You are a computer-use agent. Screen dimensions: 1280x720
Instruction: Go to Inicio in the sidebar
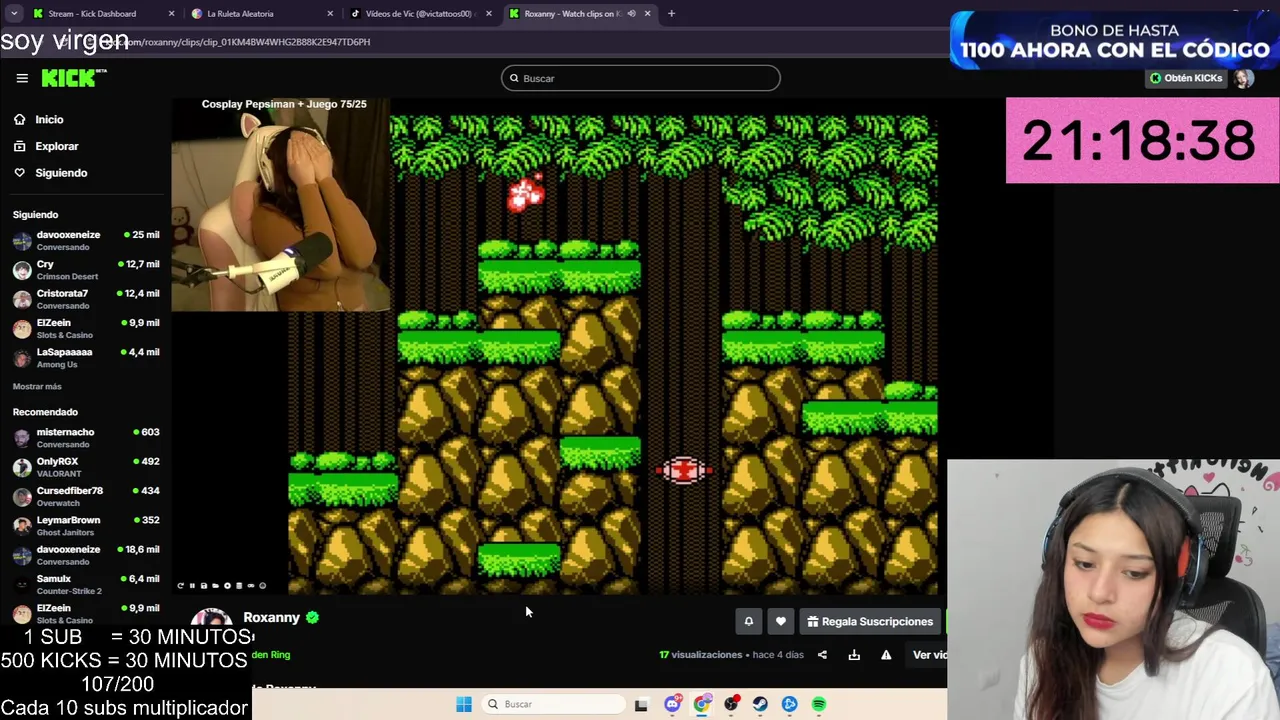49,119
